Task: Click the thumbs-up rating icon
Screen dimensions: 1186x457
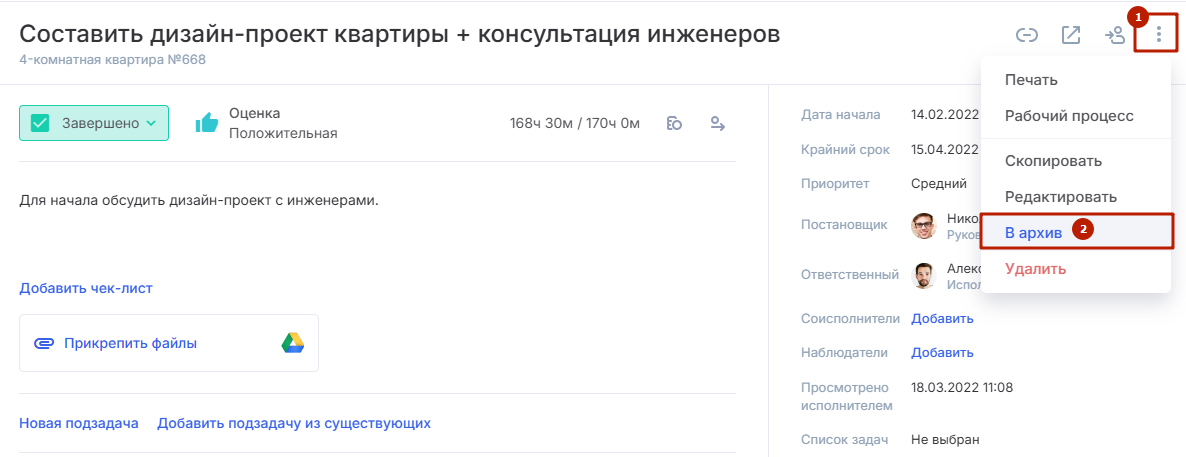Action: (206, 123)
